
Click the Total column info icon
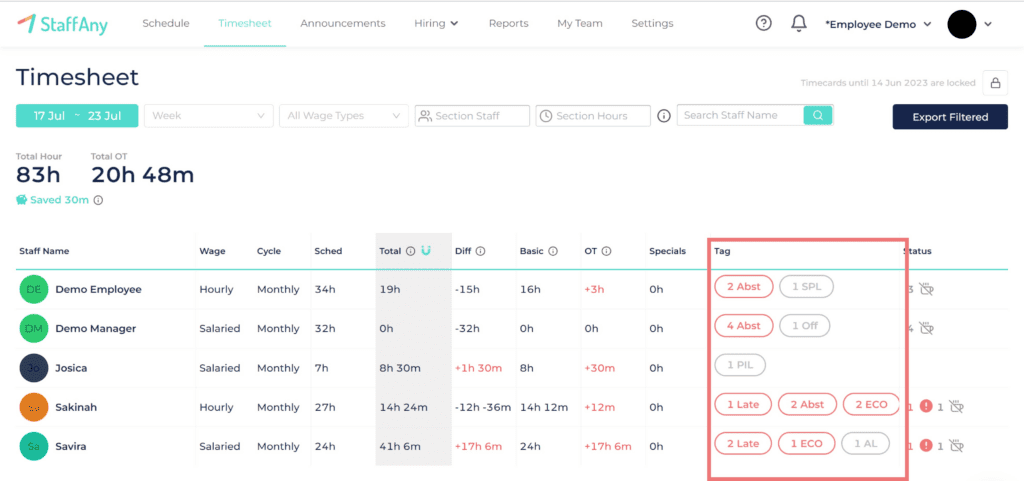410,251
